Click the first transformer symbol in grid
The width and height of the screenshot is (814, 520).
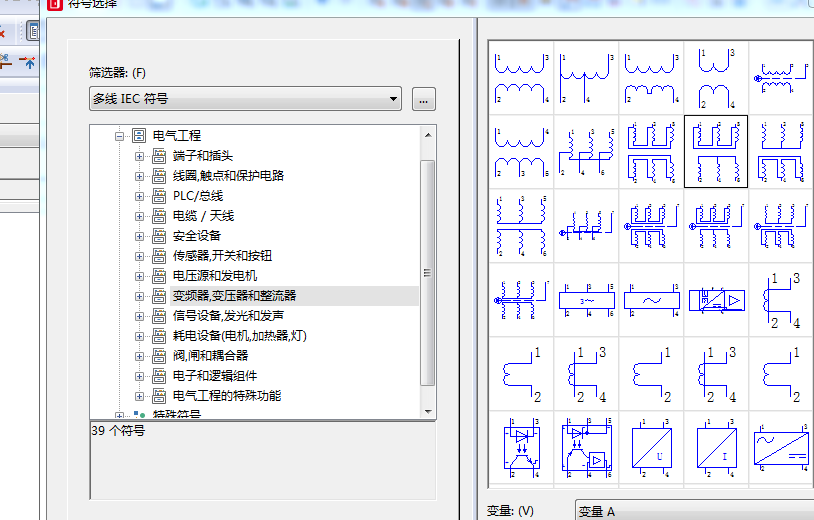(x=522, y=78)
